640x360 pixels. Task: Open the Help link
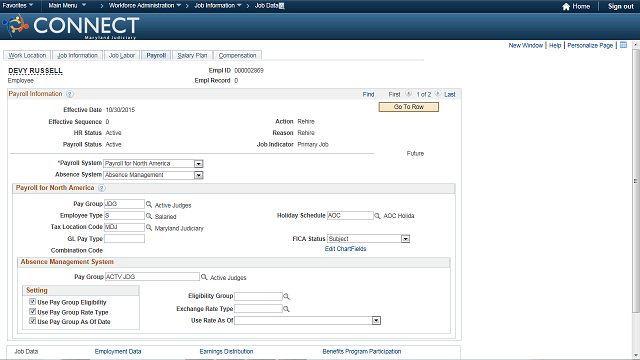(555, 45)
